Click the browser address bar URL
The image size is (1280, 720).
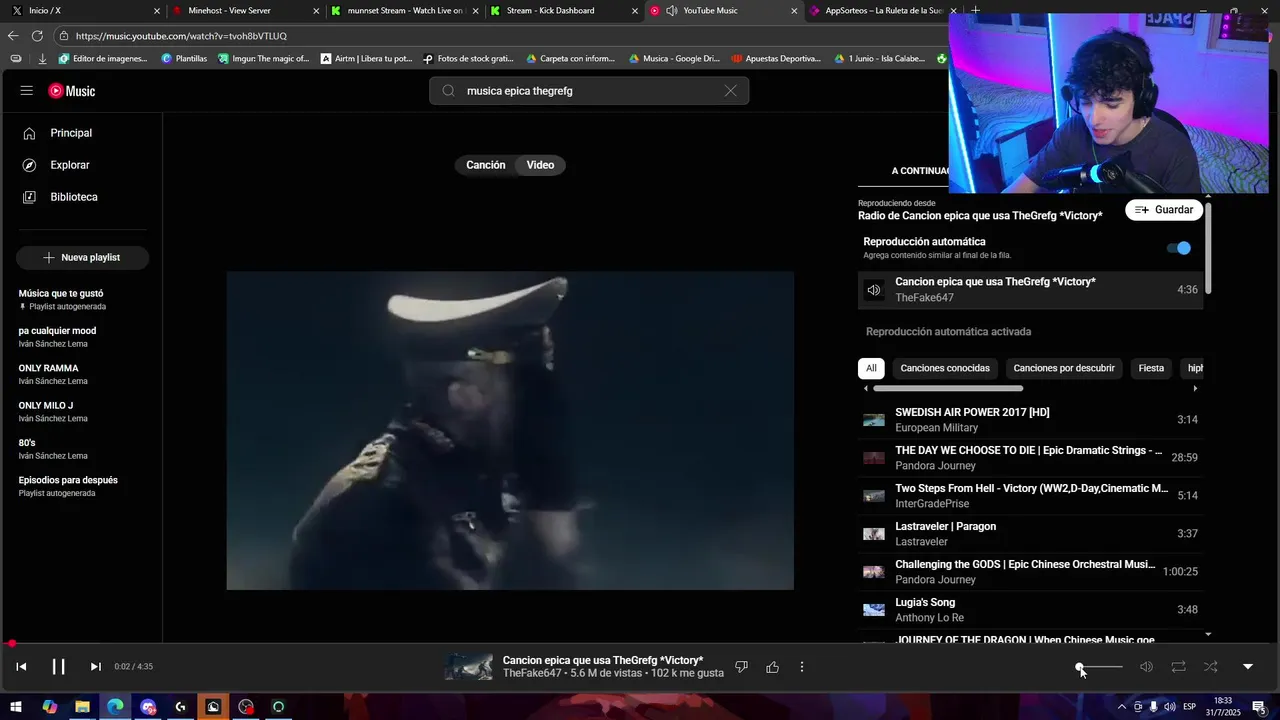point(181,36)
